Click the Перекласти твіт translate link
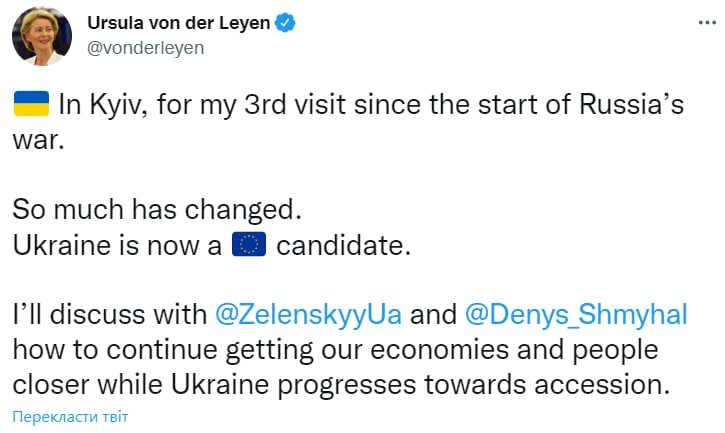 click(x=70, y=416)
